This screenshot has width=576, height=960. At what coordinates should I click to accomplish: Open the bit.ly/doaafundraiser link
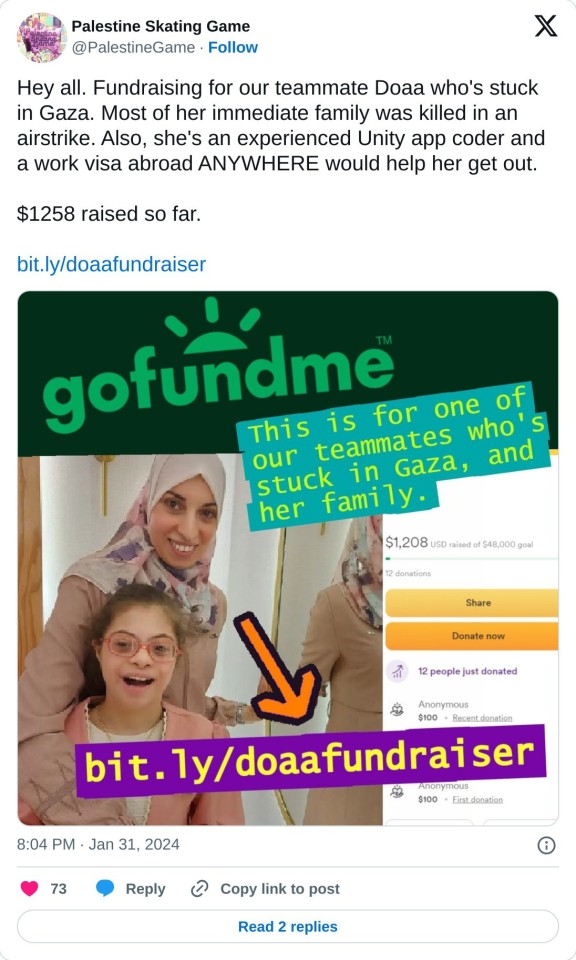[x=111, y=264]
